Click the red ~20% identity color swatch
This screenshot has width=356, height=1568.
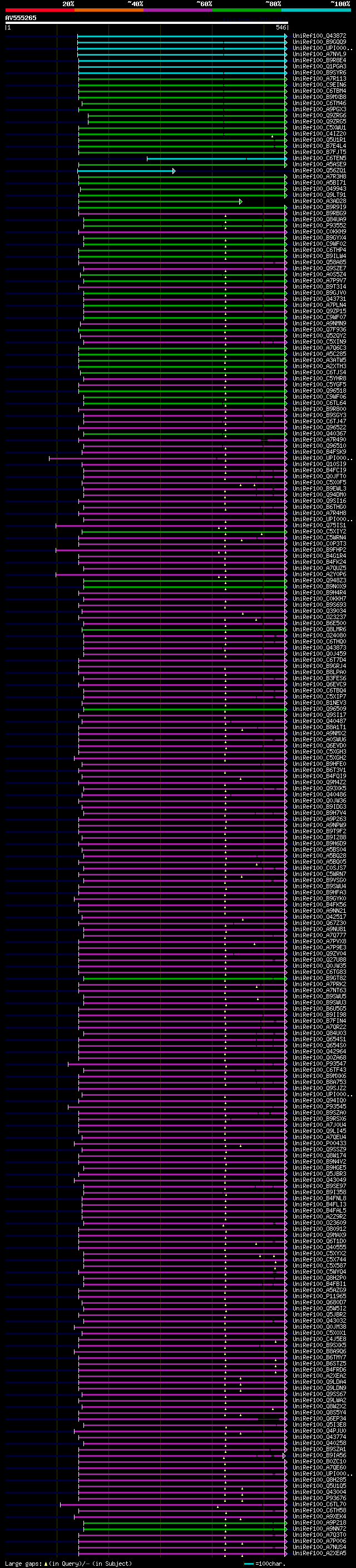coord(39,11)
